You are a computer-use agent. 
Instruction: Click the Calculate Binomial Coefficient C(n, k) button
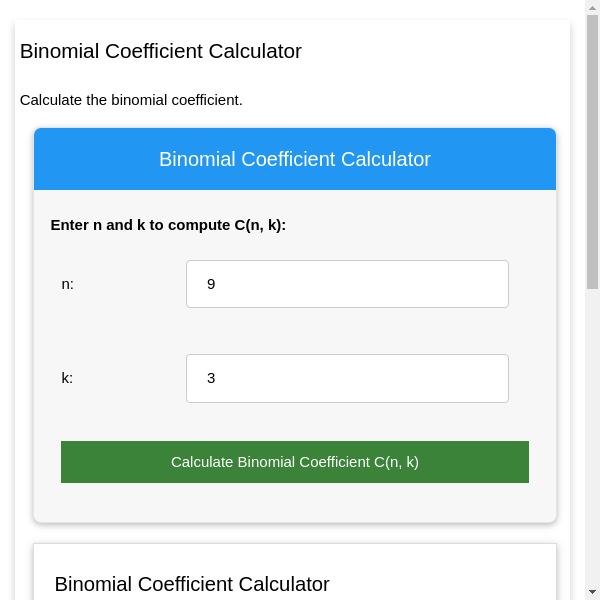click(295, 462)
